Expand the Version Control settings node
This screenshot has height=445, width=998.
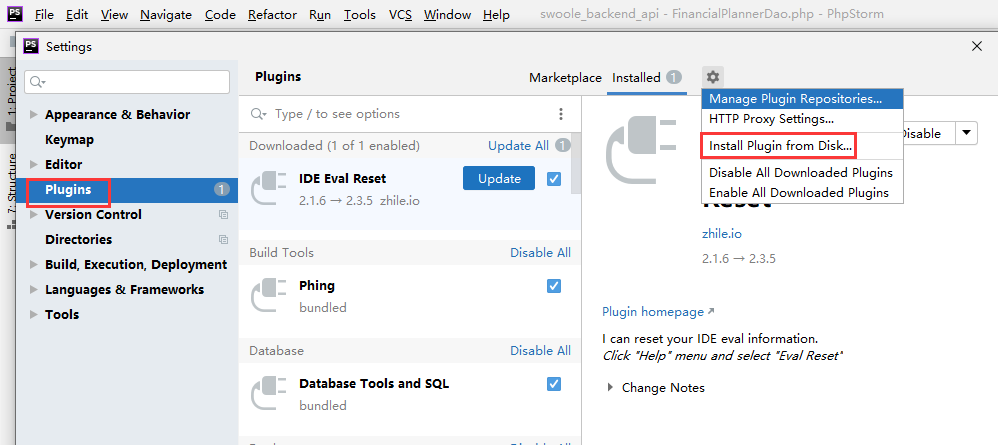point(34,215)
